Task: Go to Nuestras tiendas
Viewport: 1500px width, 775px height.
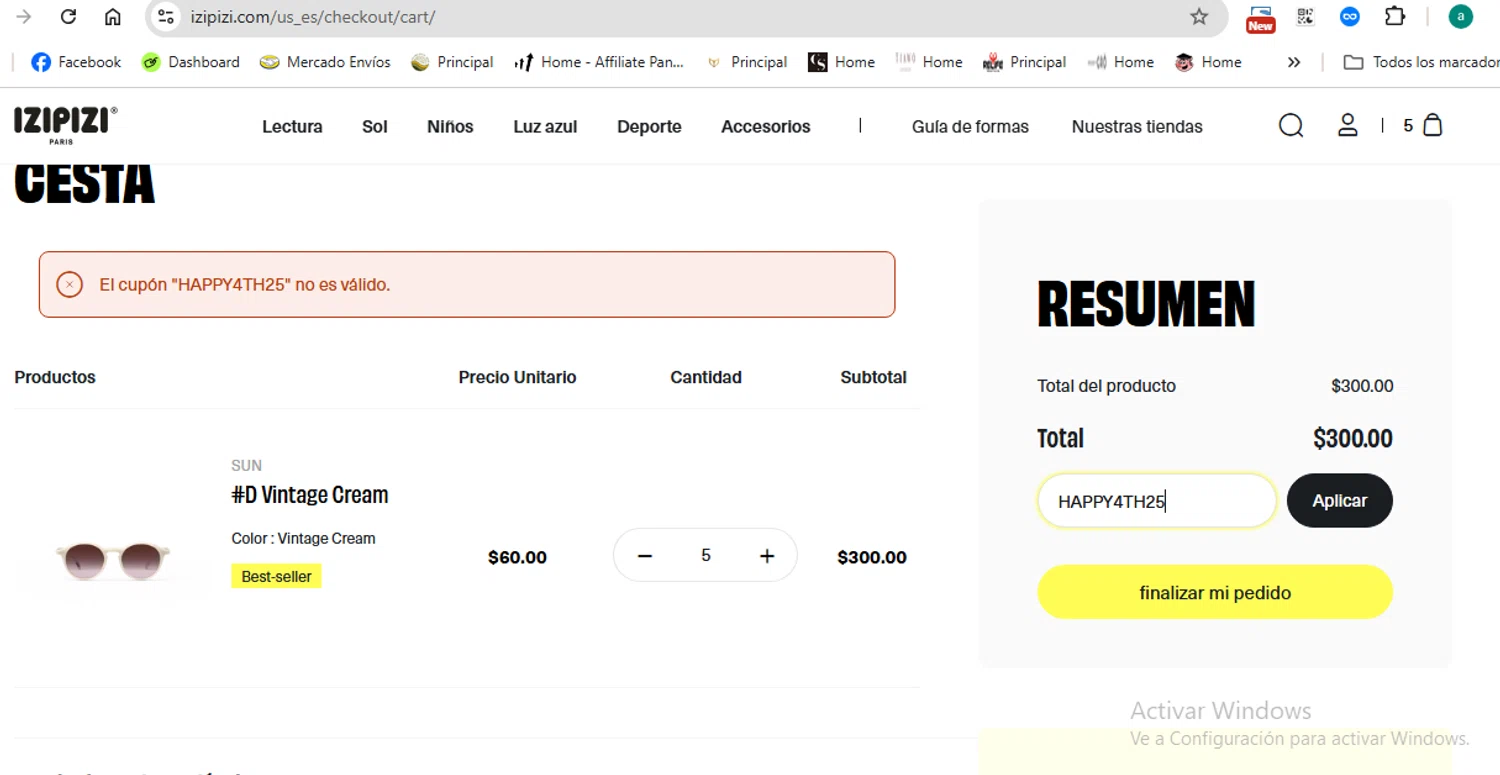Action: [1137, 127]
